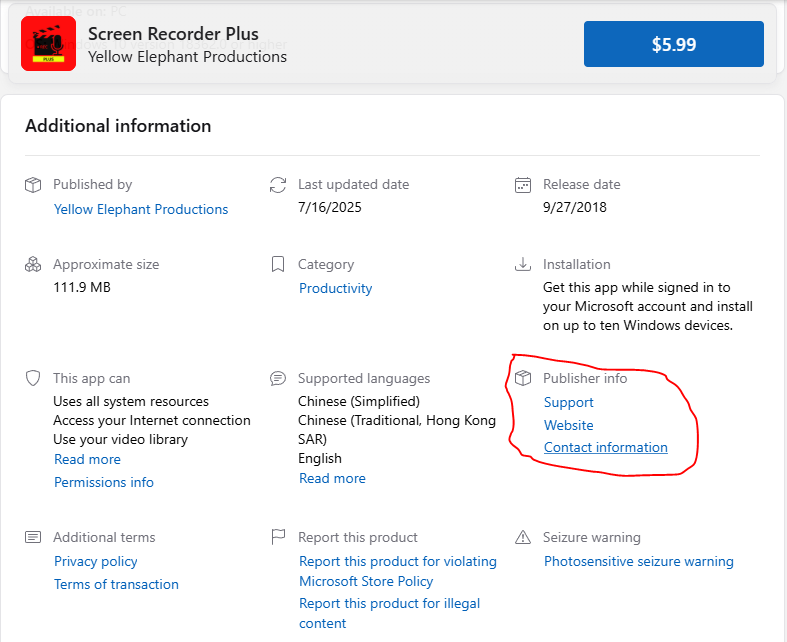Open Yellow Elephant Productions publisher link
Screen dimensions: 787x642
click(141, 209)
